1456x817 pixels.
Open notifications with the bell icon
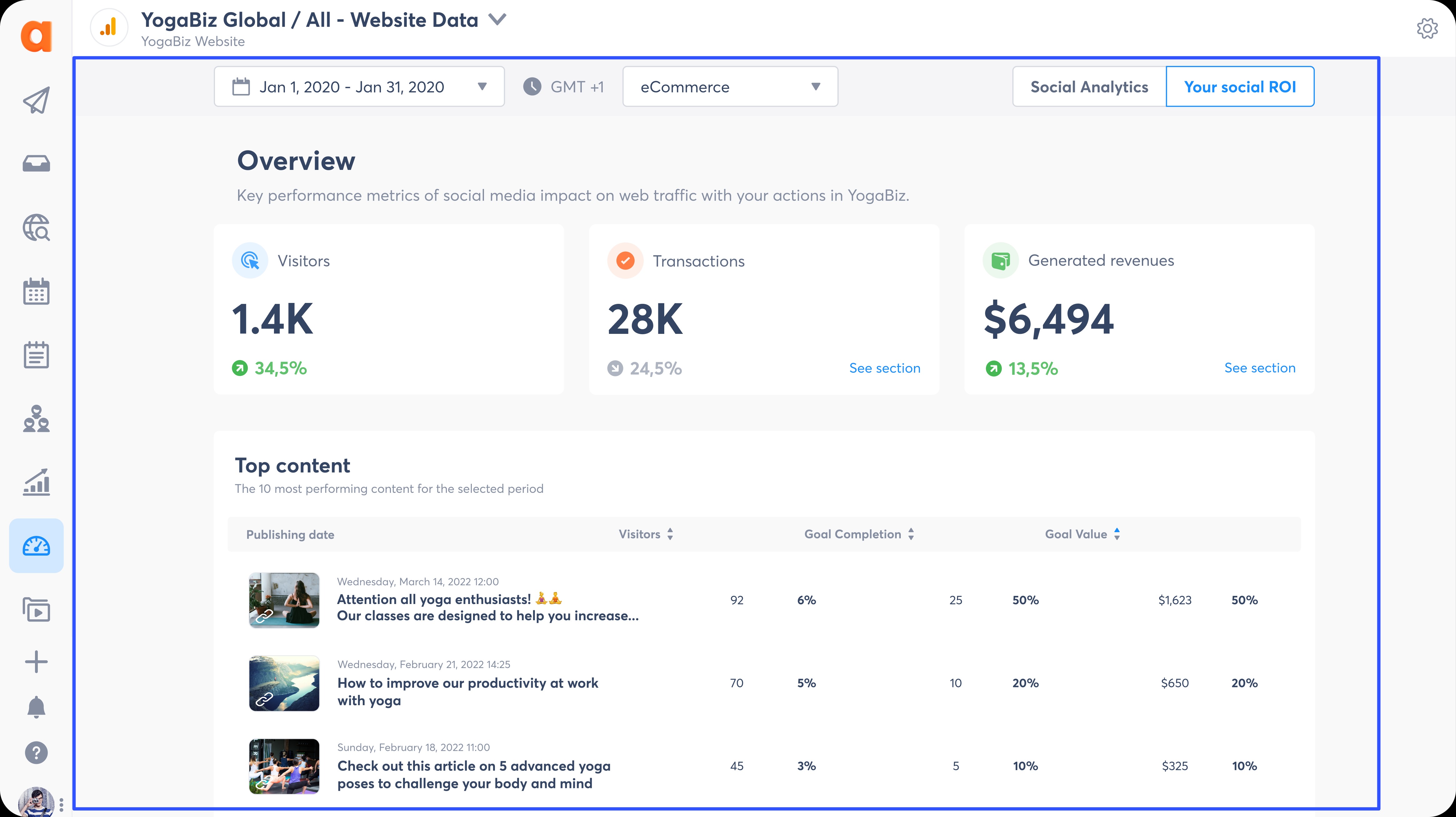click(36, 707)
